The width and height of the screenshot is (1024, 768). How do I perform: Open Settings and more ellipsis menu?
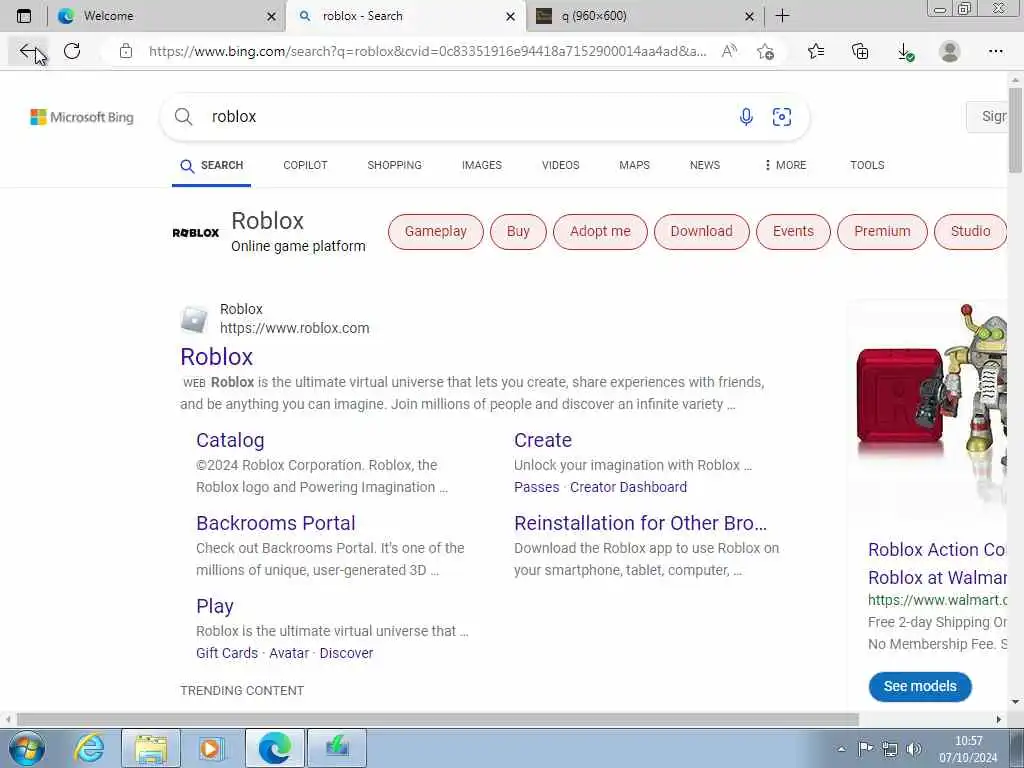[995, 51]
